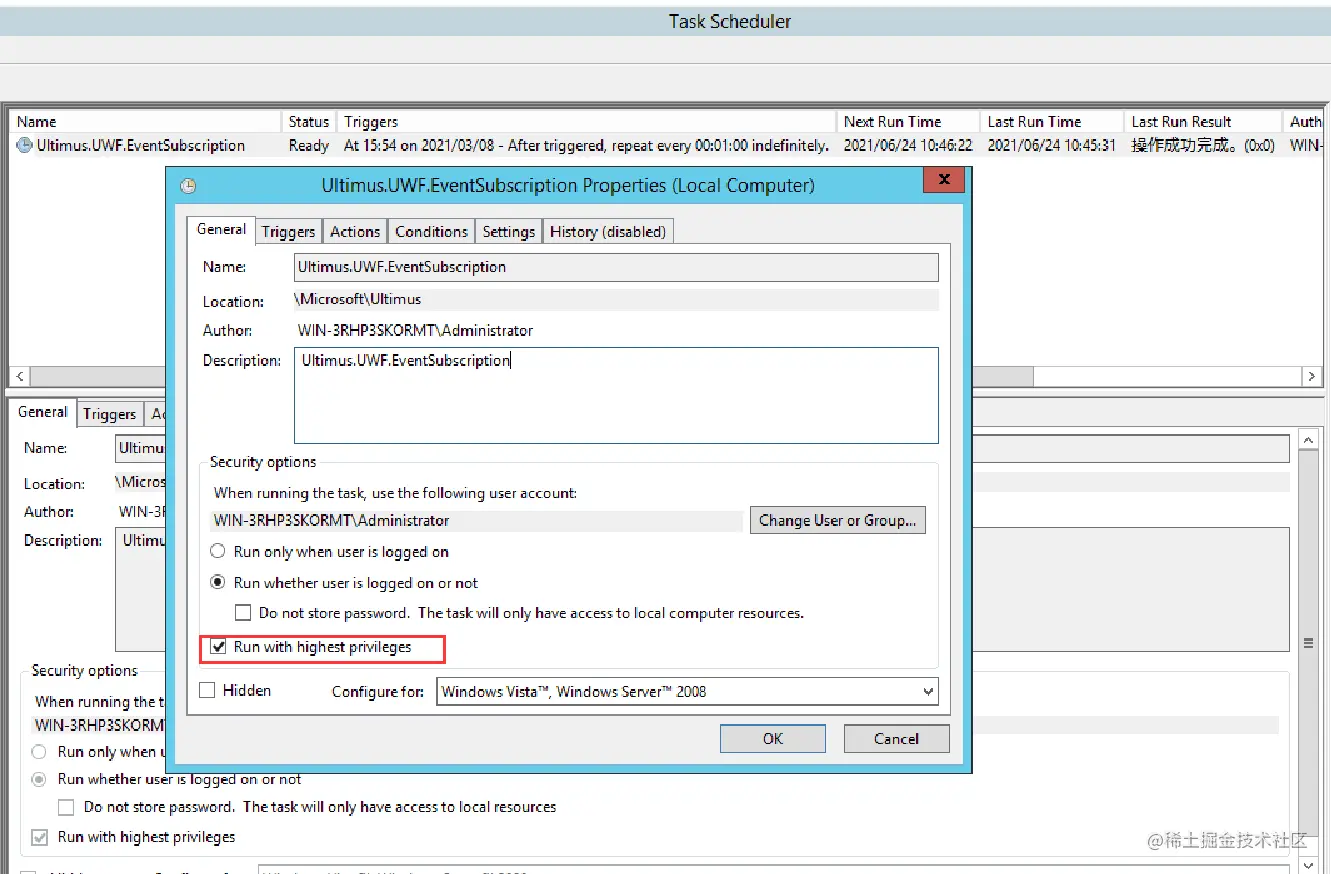Click the Triggers column header in the task list
The width and height of the screenshot is (1331, 874).
[587, 121]
